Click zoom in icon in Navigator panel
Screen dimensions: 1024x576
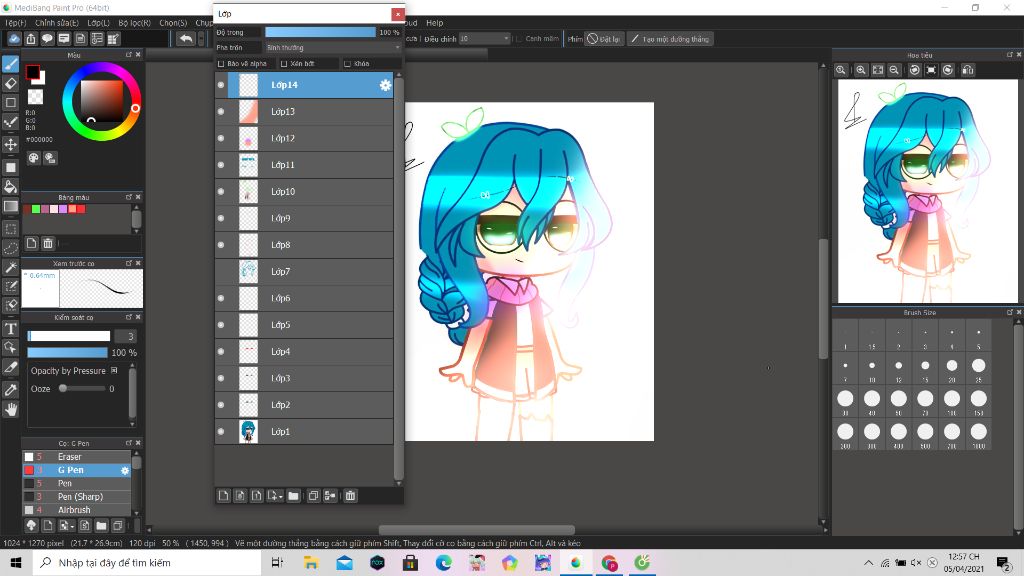click(x=861, y=70)
